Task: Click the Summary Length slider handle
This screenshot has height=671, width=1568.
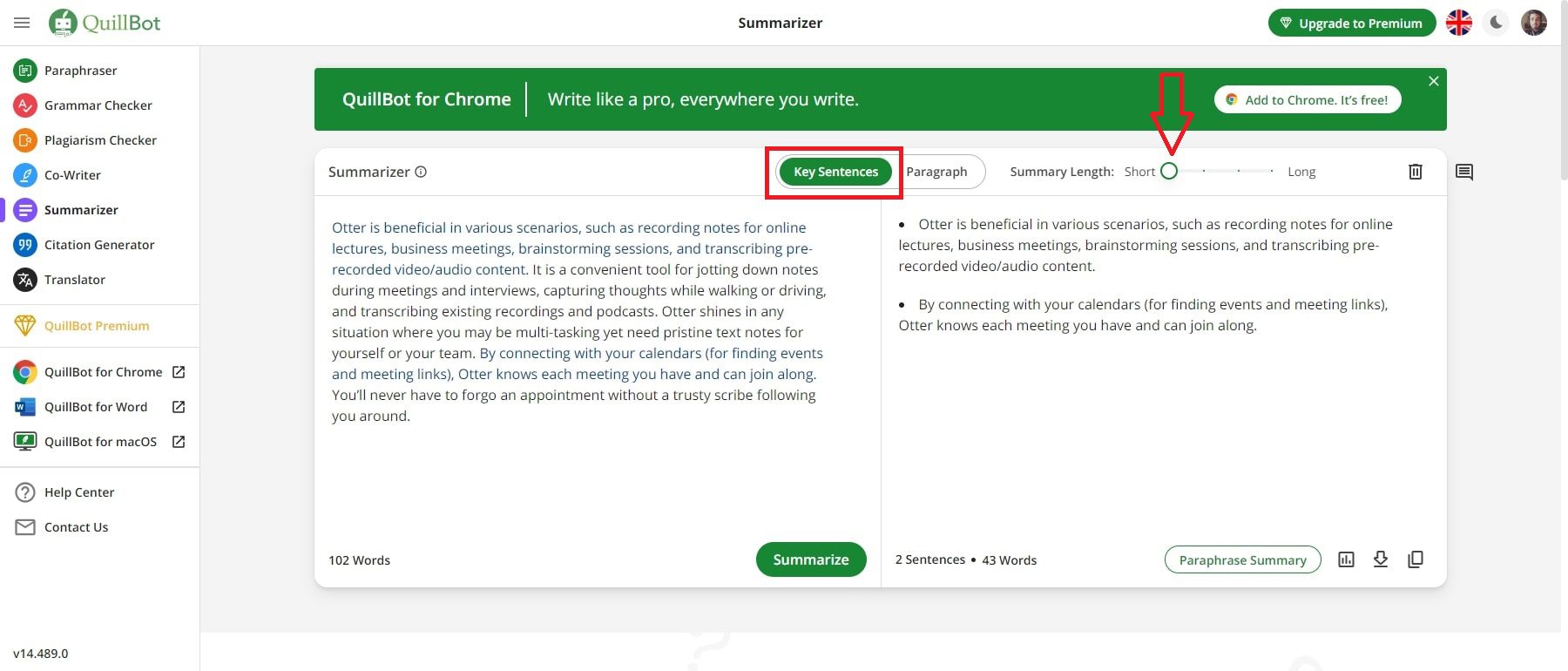Action: (1170, 172)
